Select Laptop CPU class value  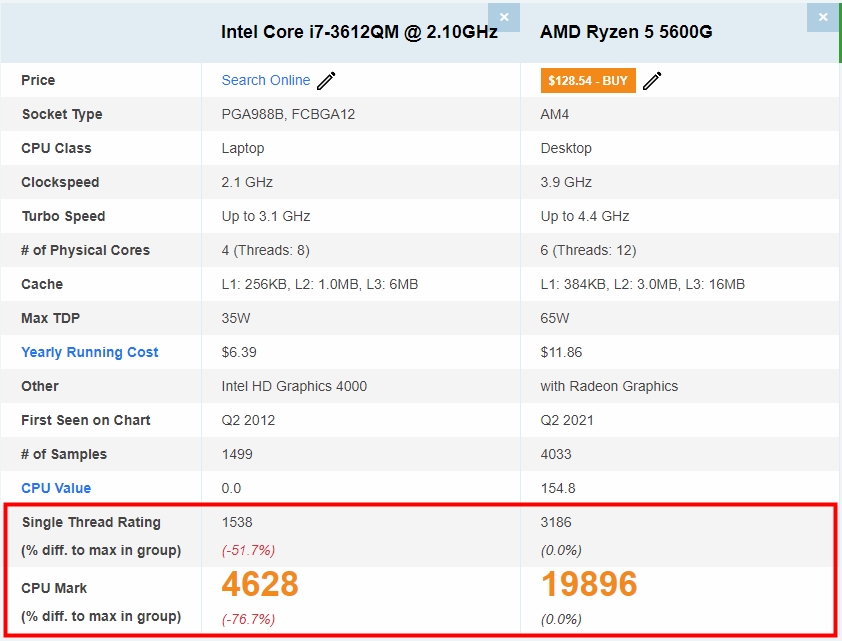coord(243,148)
